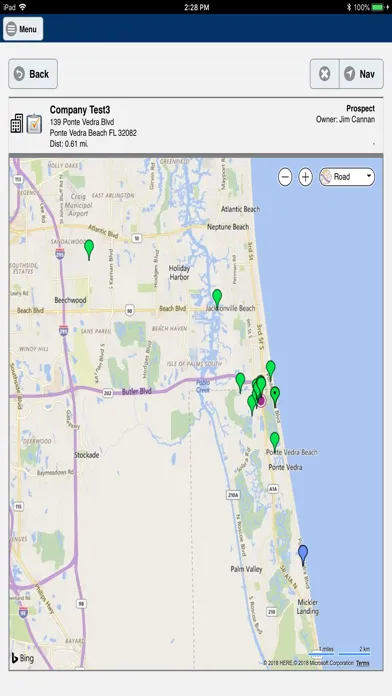The height and width of the screenshot is (696, 392).
Task: Zoom in the map with plus button
Action: tap(305, 177)
